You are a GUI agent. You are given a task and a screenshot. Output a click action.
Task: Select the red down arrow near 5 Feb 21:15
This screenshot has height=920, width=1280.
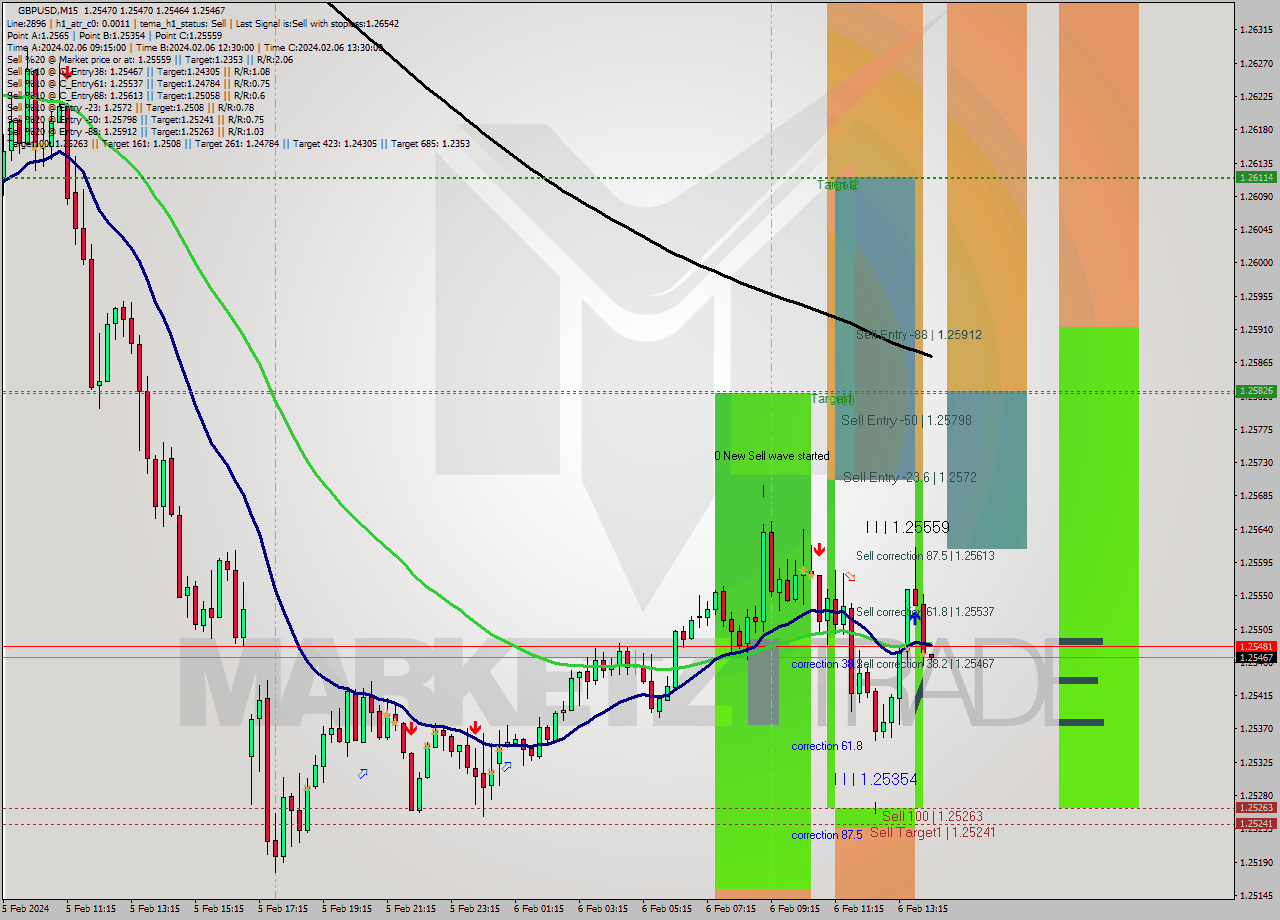410,729
